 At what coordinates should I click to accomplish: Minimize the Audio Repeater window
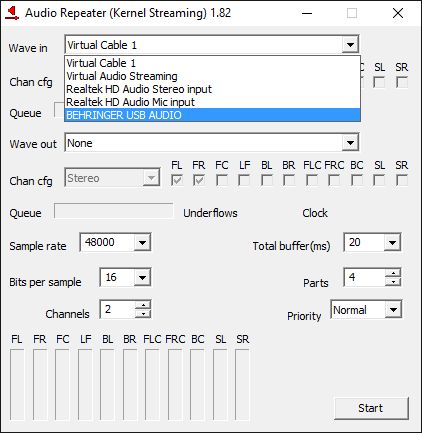point(307,13)
